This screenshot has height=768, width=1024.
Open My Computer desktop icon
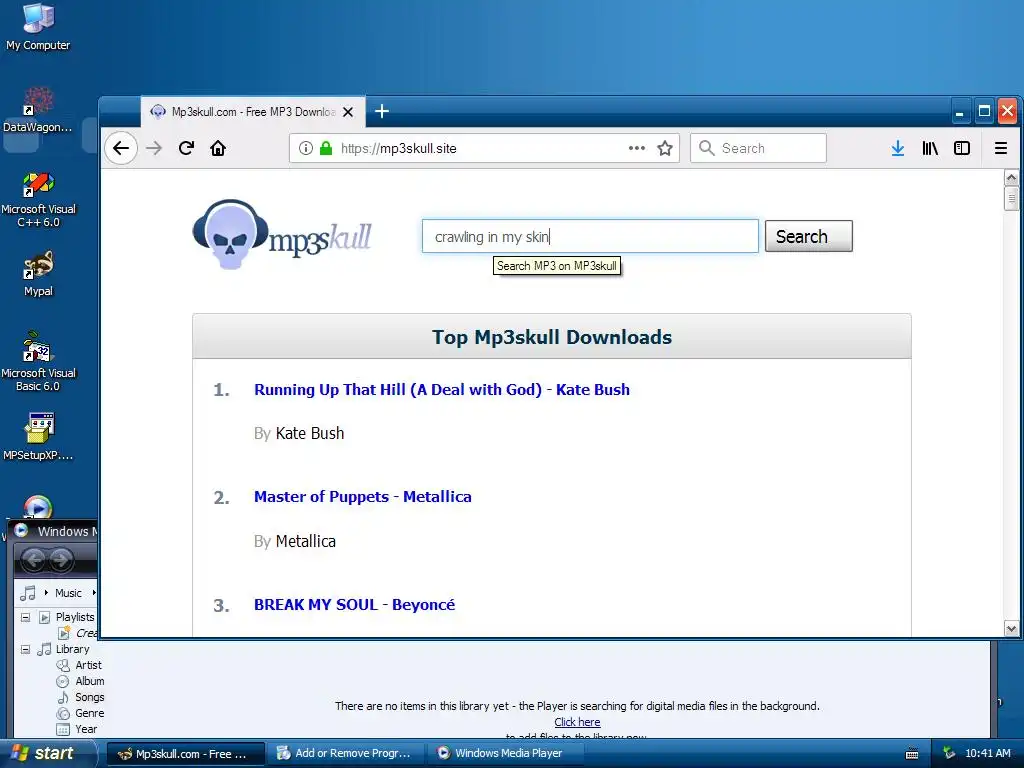pos(38,27)
